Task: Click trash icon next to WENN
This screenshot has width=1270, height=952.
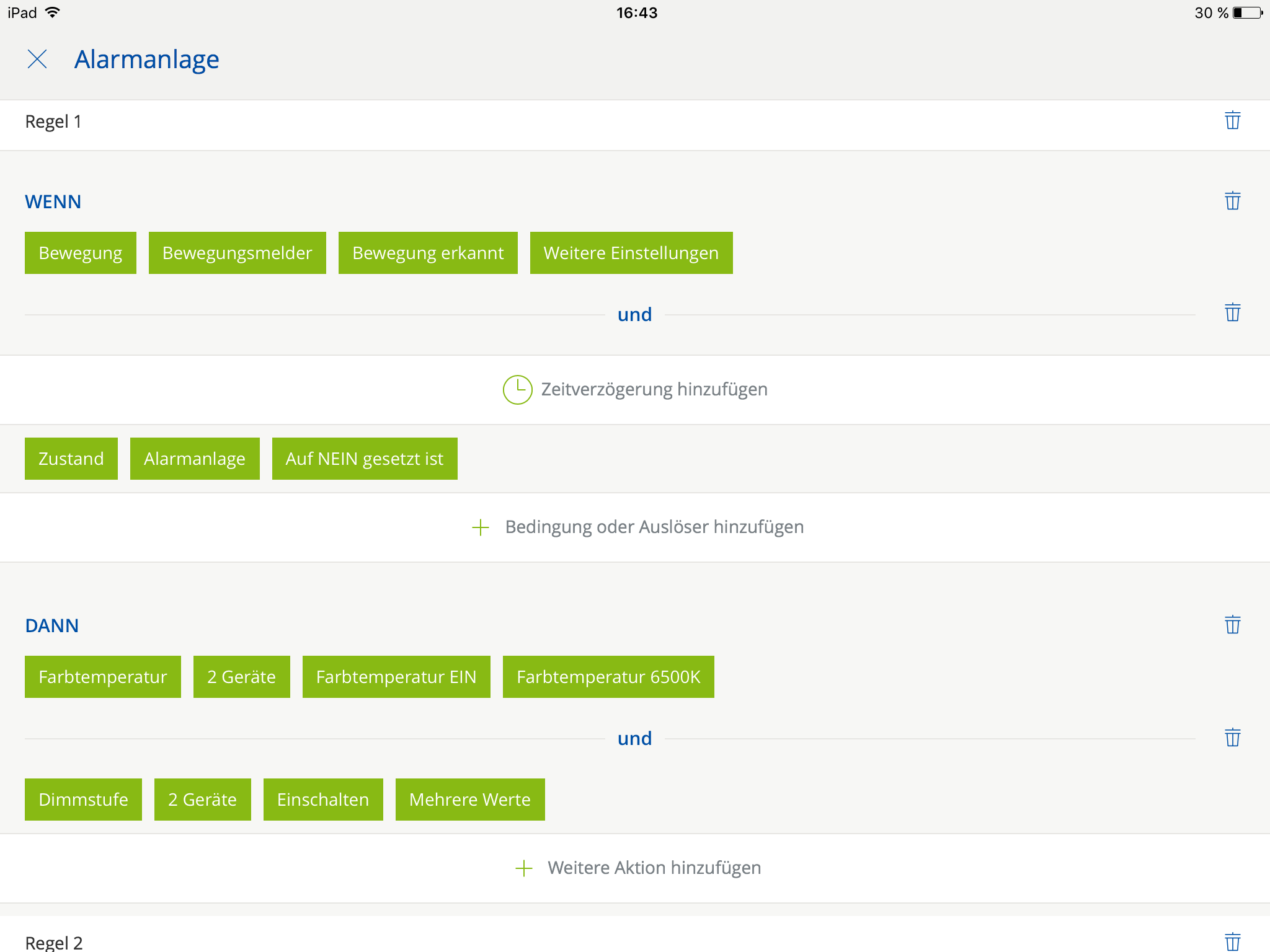Action: coord(1232,201)
